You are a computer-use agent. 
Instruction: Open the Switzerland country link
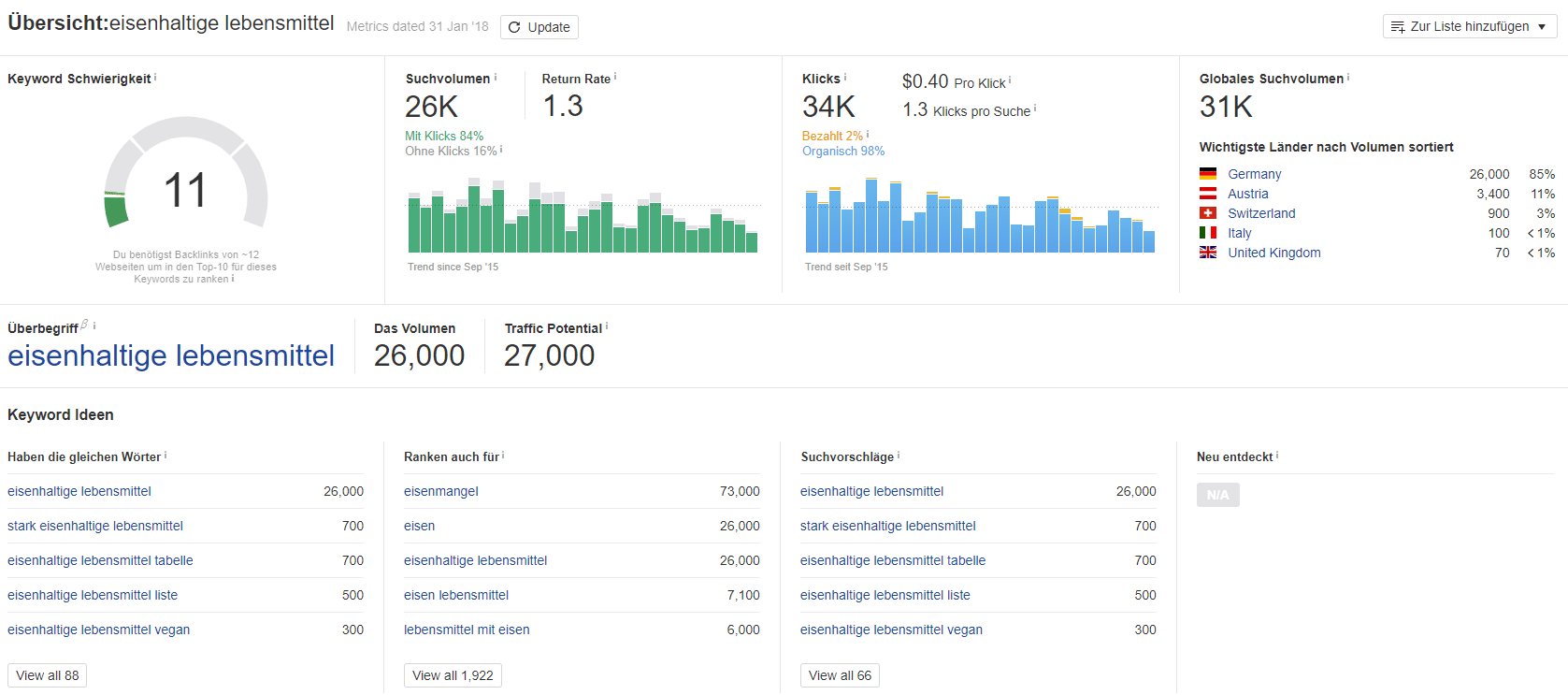coord(1261,213)
